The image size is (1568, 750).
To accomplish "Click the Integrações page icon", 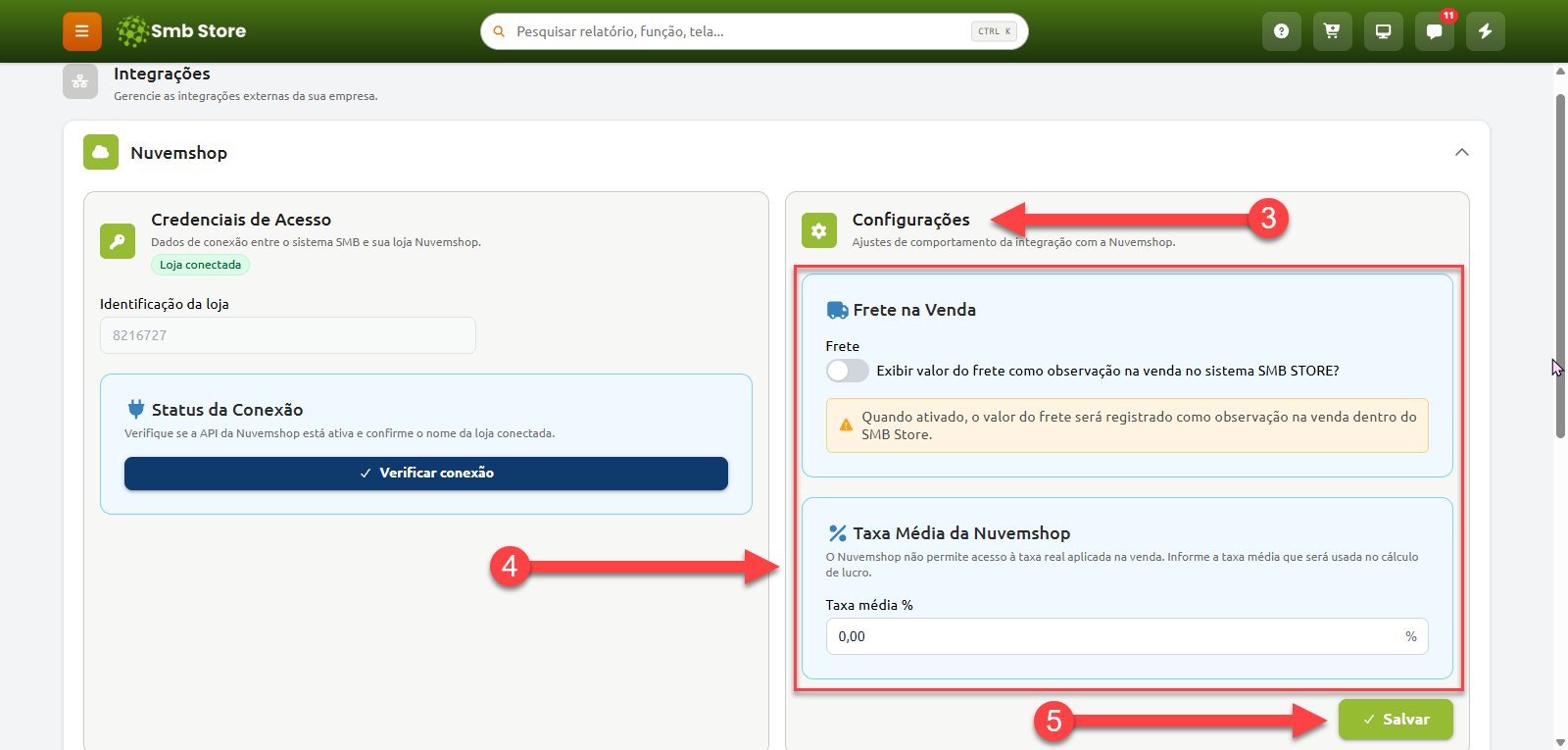I will click(80, 82).
